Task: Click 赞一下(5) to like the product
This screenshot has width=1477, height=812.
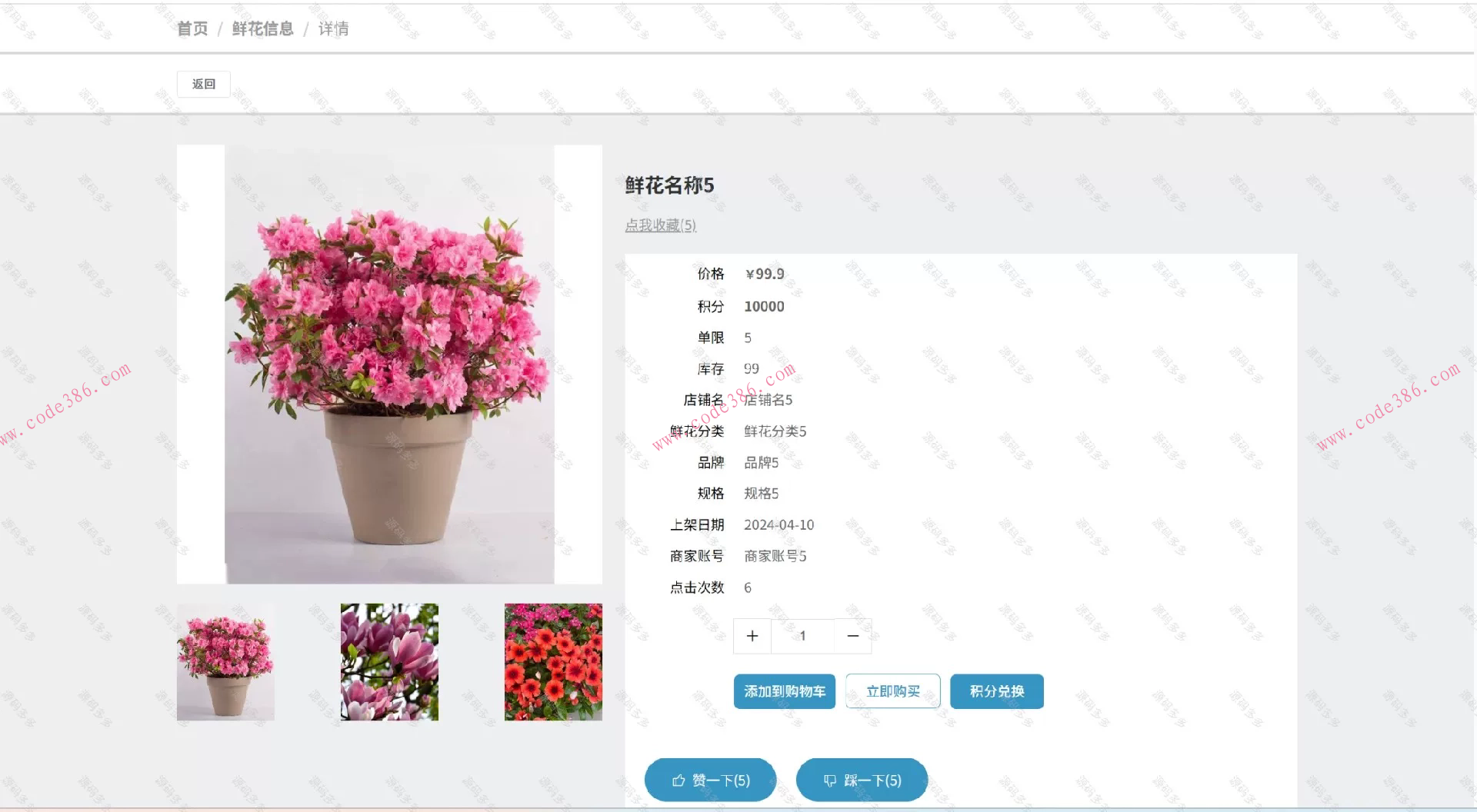Action: tap(710, 780)
